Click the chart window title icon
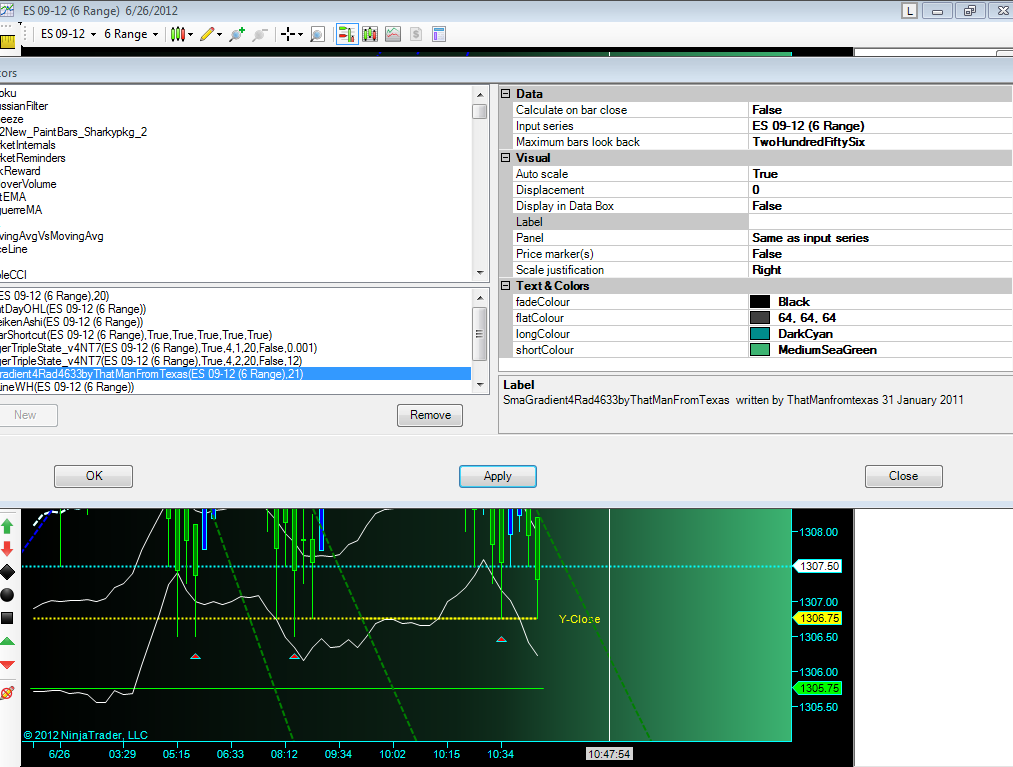This screenshot has width=1013, height=767. click(x=7, y=10)
